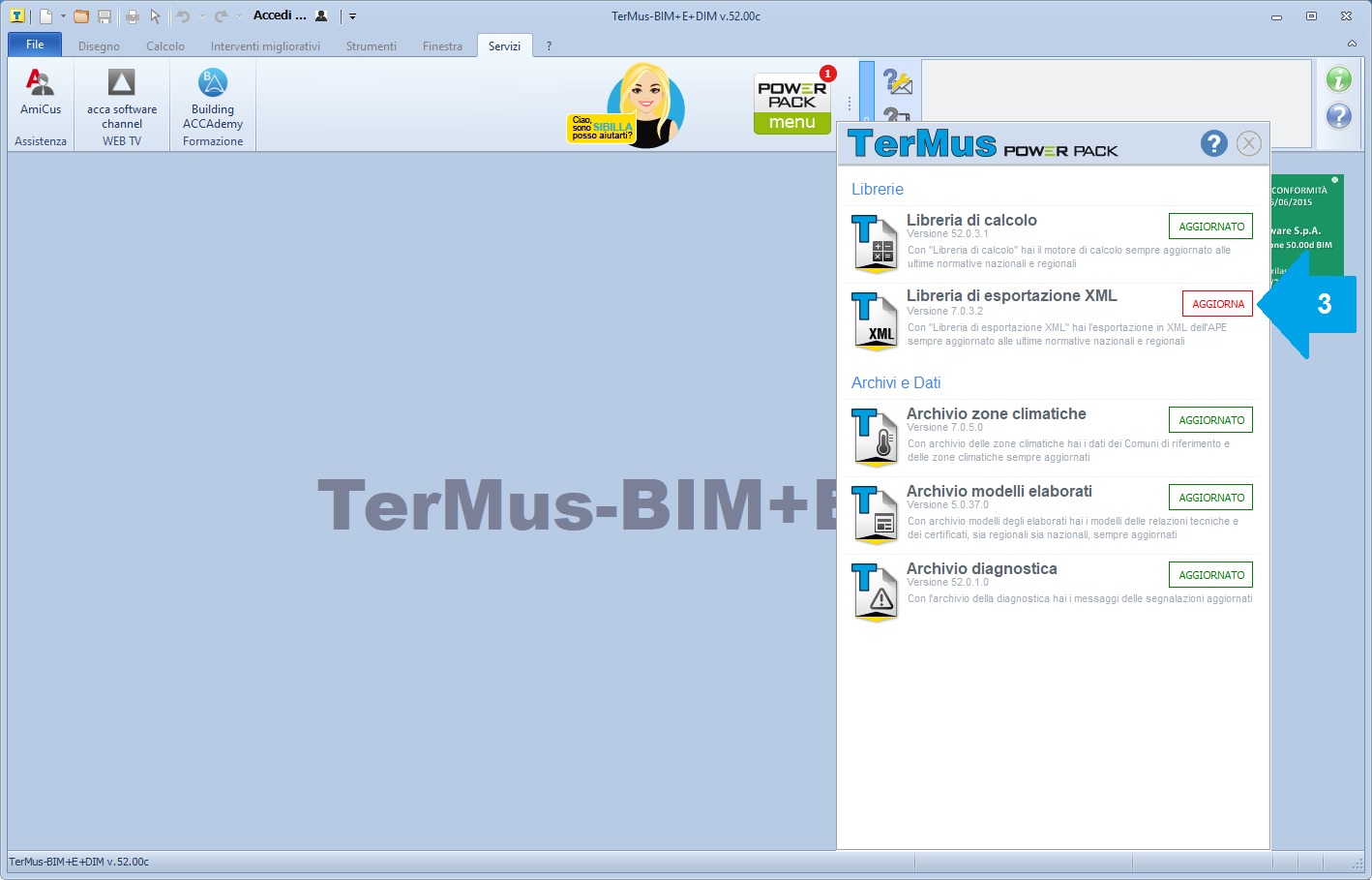Screen dimensions: 1372x880
Task: Click the green info icon
Action: [1338, 79]
